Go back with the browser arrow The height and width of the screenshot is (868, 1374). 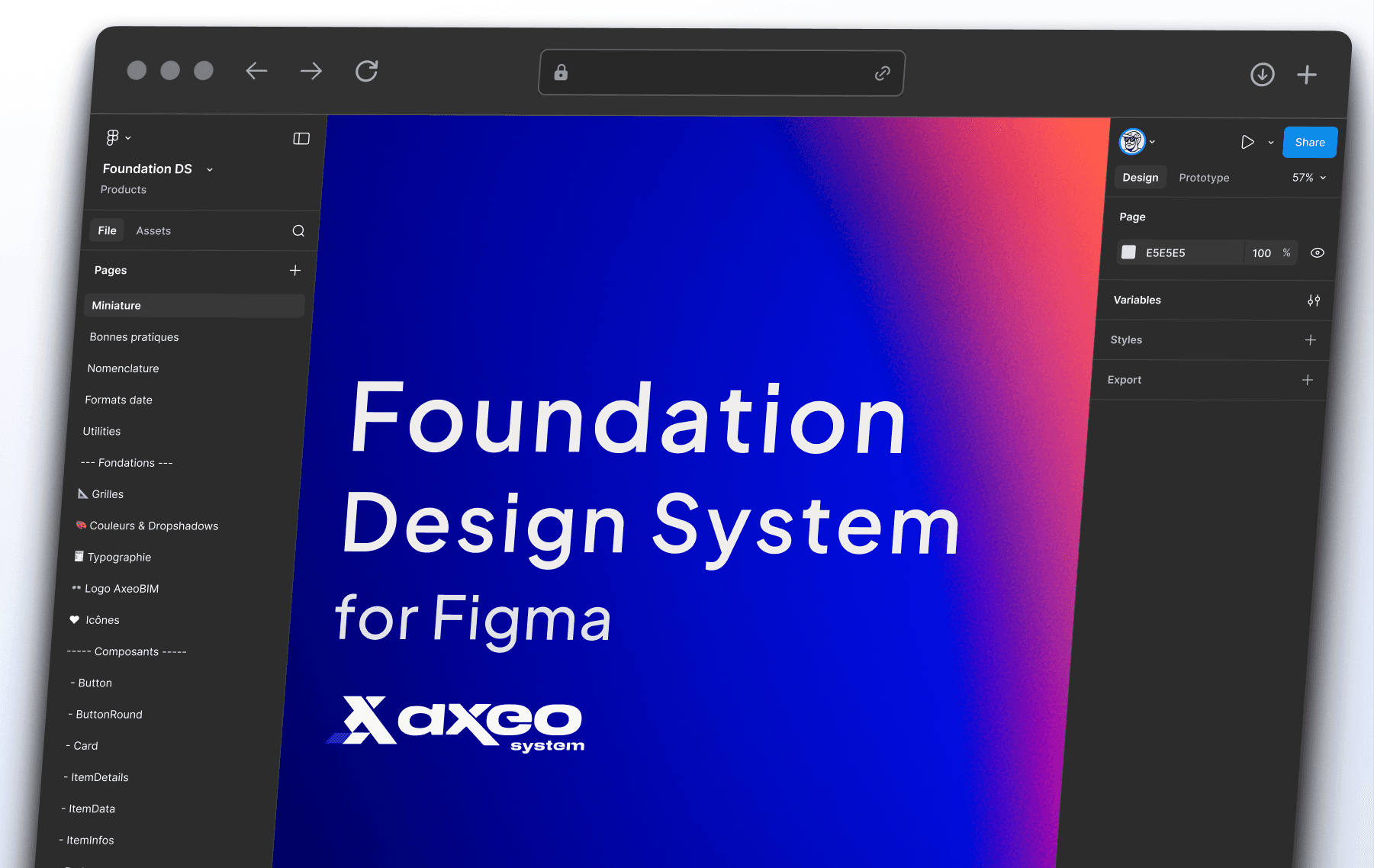click(256, 71)
